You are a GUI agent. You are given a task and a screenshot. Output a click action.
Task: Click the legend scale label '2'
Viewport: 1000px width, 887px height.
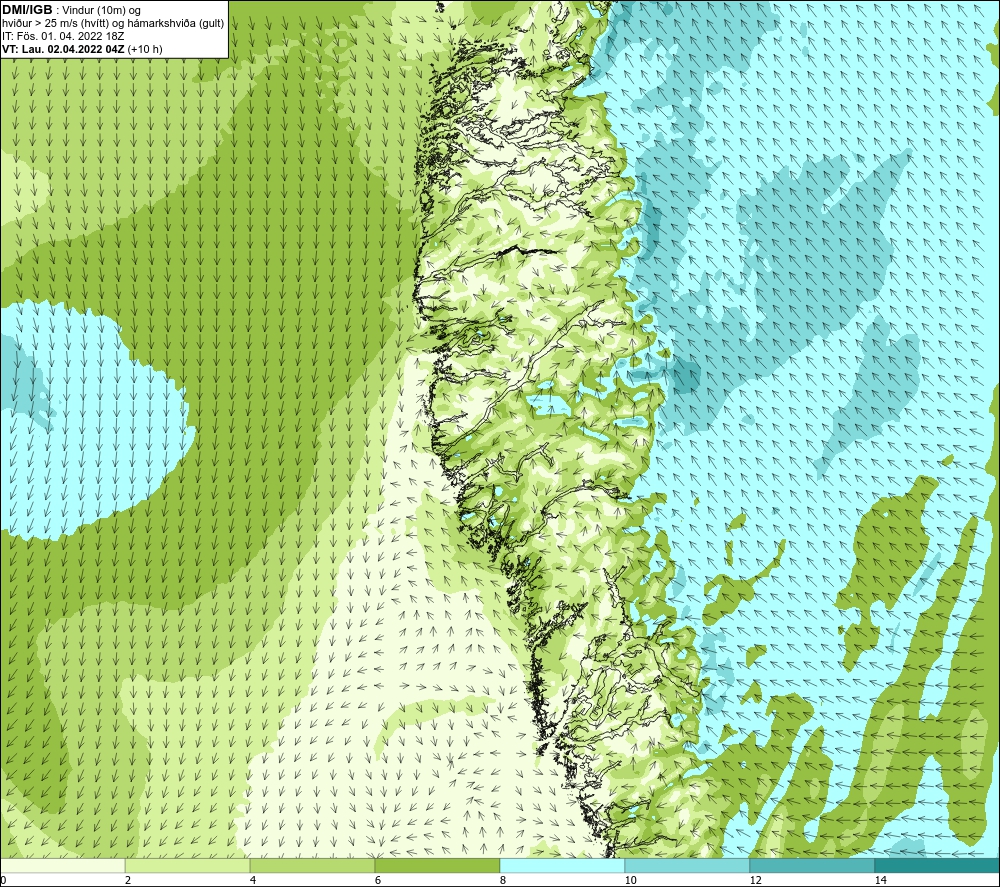coord(128,881)
